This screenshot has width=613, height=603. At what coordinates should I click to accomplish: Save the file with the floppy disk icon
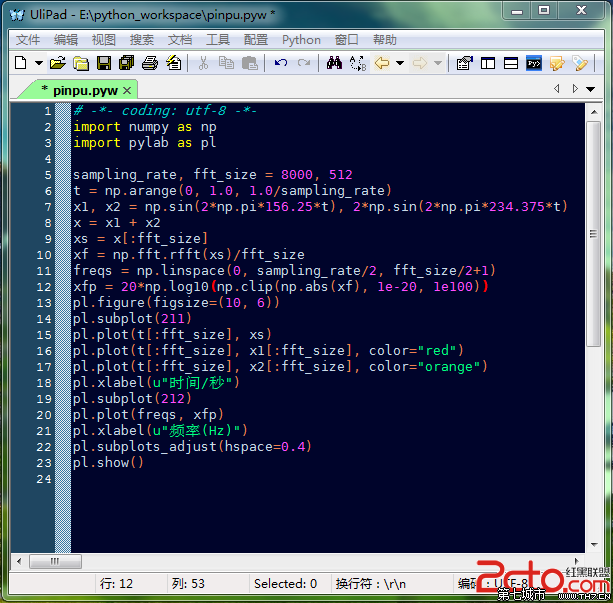104,63
